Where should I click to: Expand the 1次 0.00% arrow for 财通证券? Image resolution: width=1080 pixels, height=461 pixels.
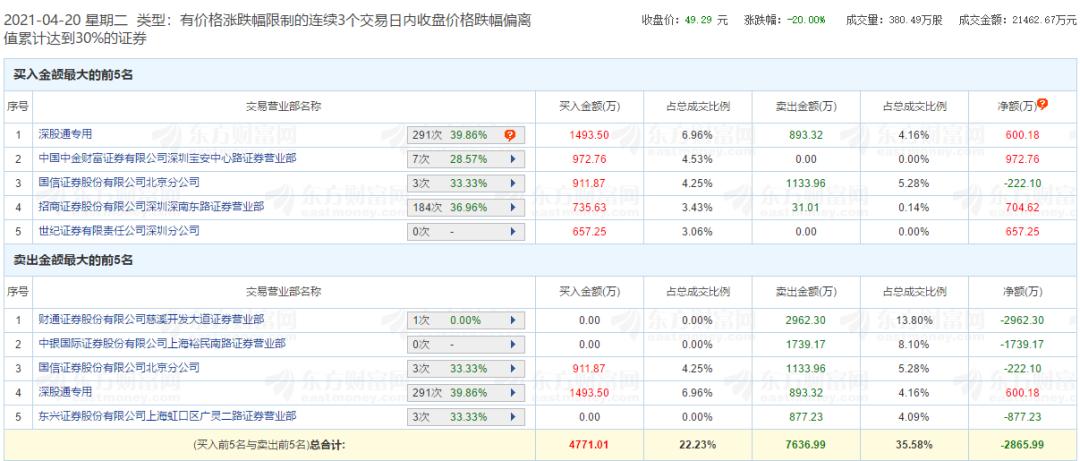click(512, 320)
